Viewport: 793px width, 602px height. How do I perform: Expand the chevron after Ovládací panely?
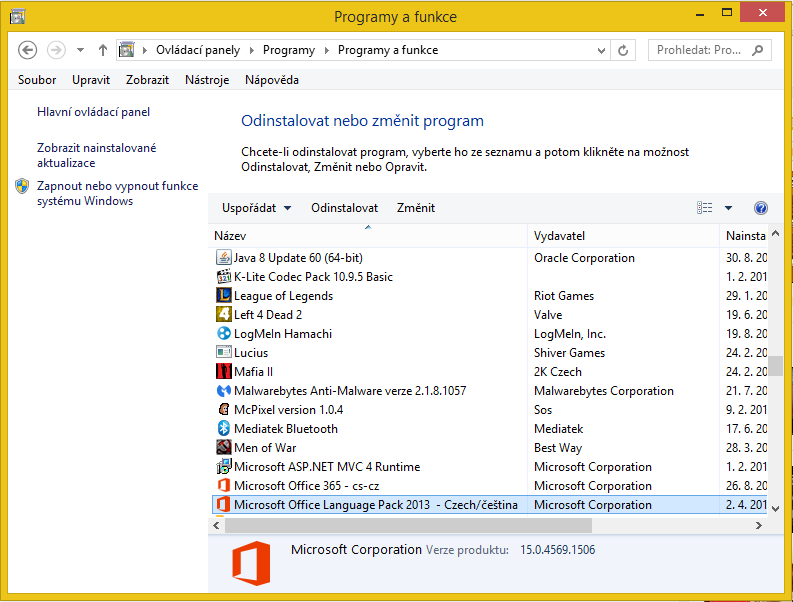pyautogui.click(x=251, y=50)
